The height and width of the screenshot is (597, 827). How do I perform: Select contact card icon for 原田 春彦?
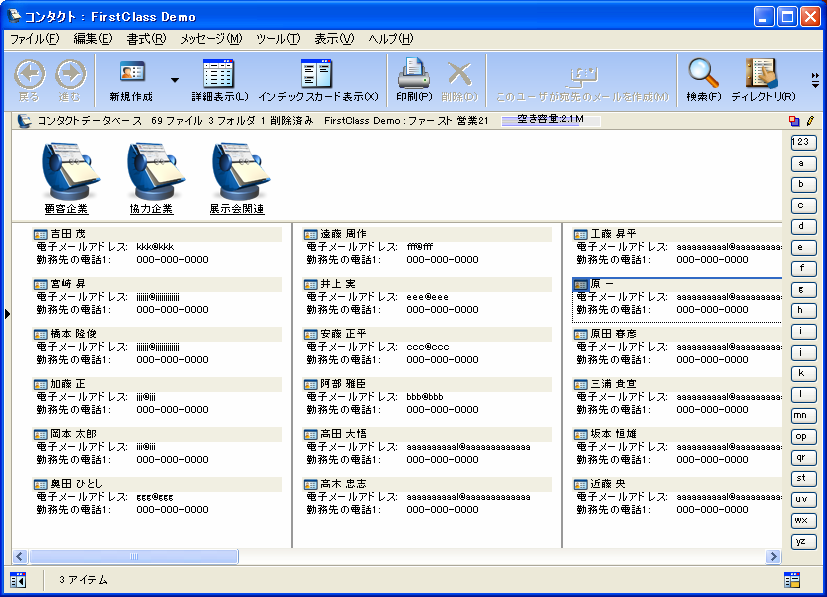(x=581, y=334)
